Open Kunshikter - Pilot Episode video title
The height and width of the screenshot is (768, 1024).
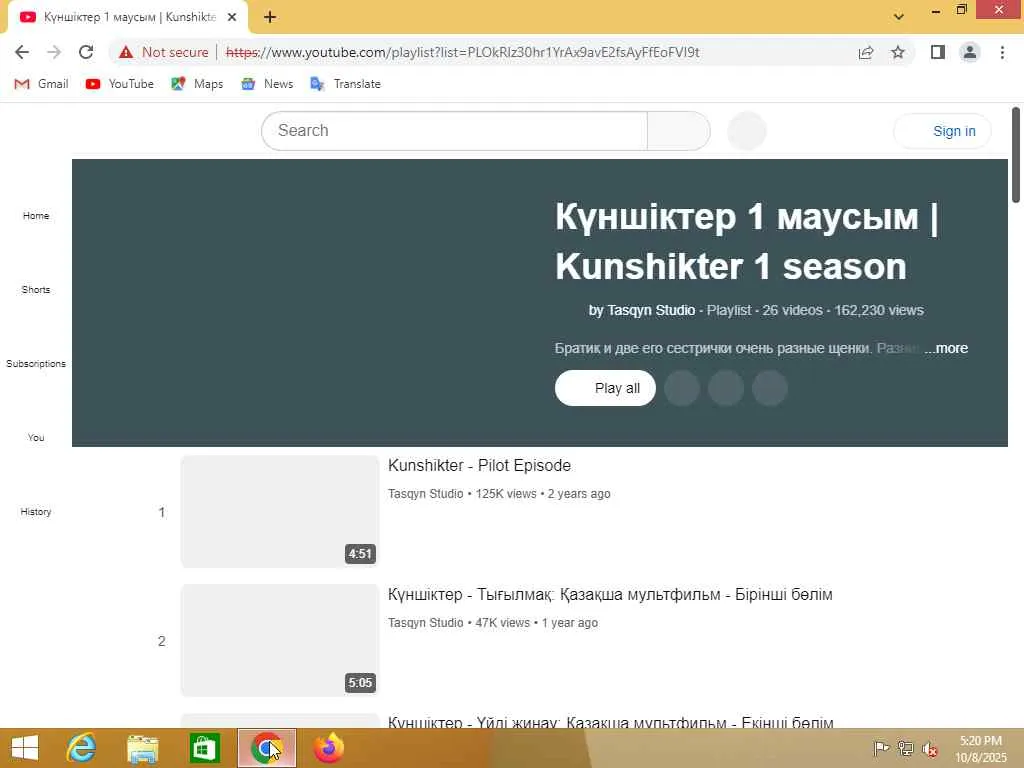[479, 466]
